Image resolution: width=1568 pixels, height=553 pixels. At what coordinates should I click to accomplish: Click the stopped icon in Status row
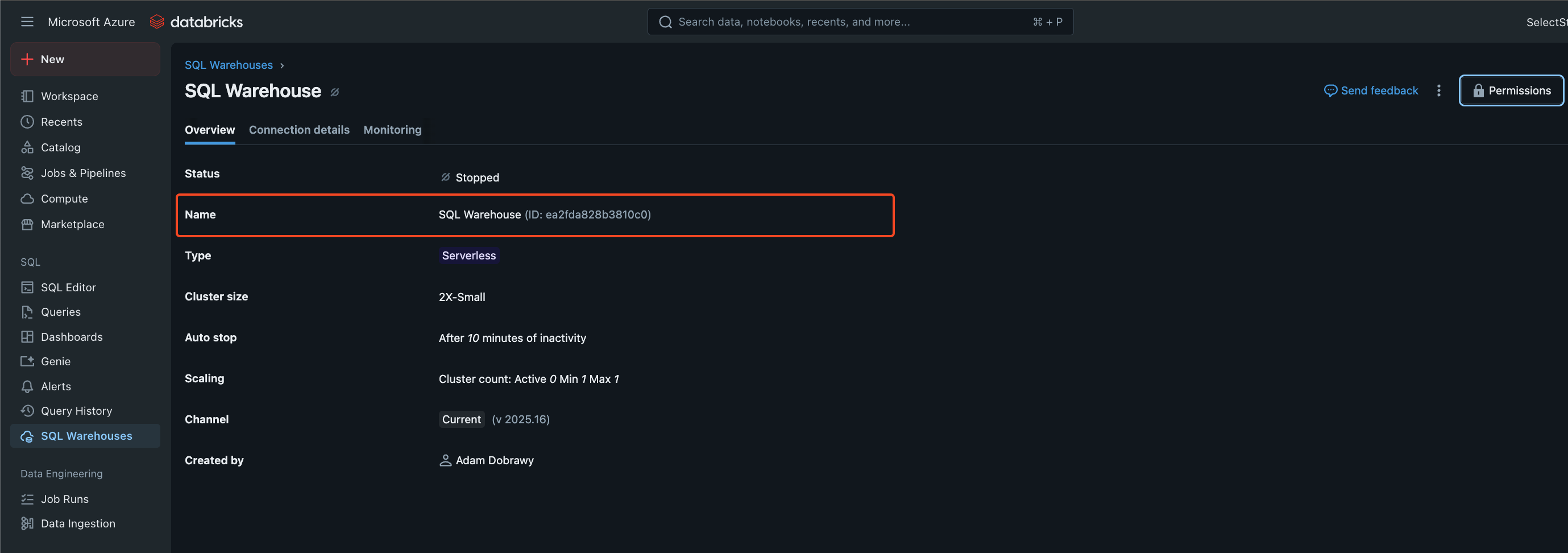tap(446, 178)
